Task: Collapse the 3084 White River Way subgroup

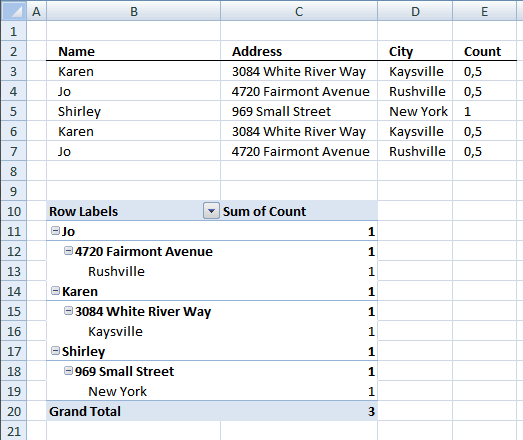Action: click(68, 311)
